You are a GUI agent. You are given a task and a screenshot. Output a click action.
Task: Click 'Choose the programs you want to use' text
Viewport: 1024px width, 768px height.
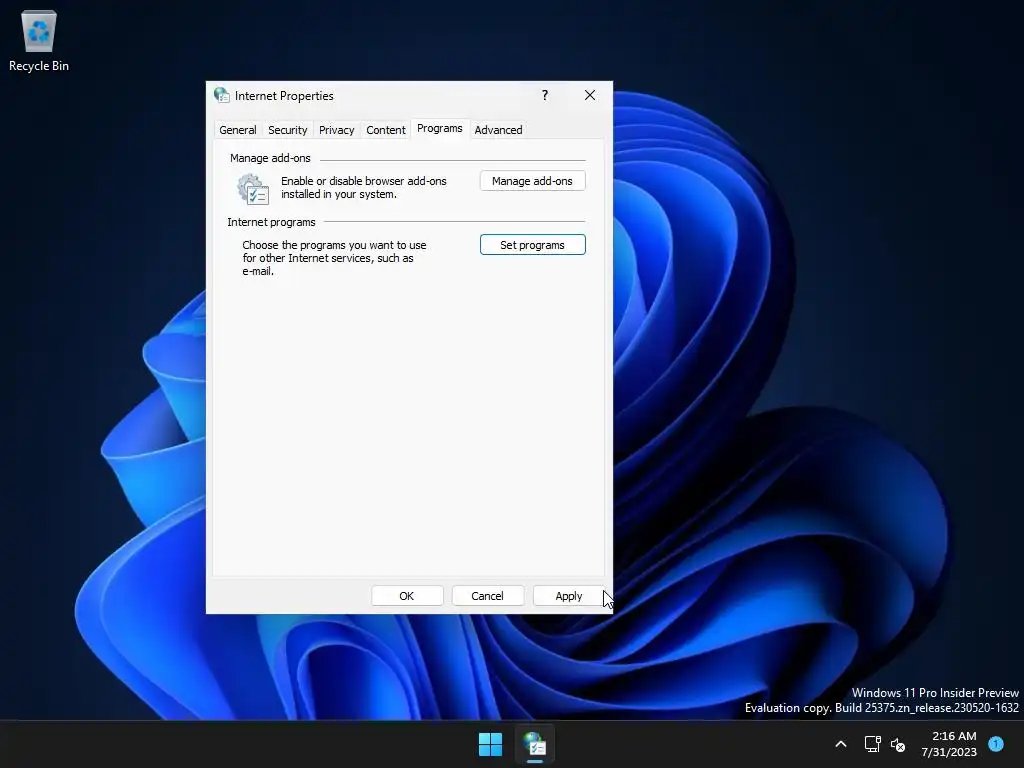point(334,258)
